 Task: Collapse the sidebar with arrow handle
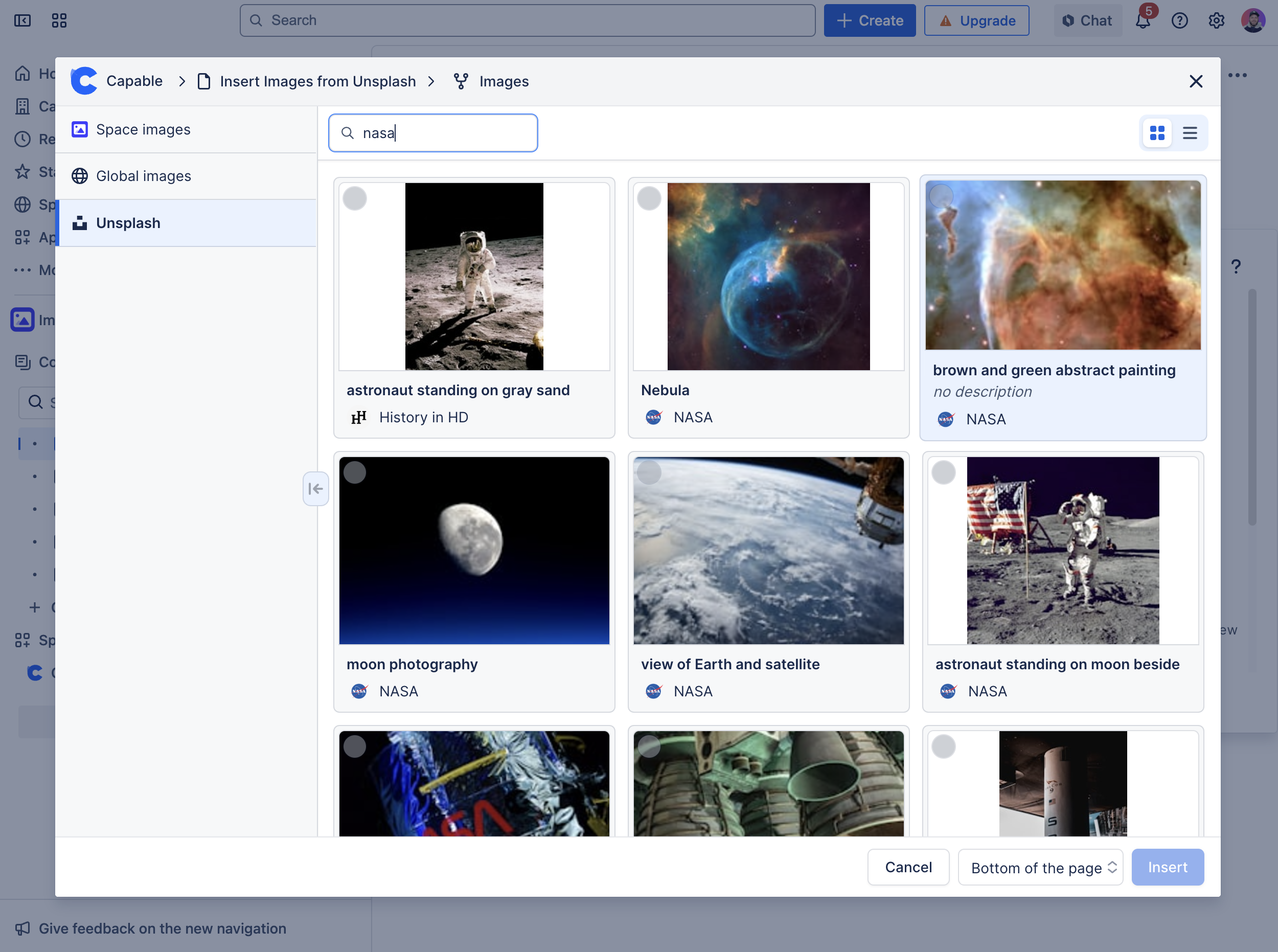point(315,489)
